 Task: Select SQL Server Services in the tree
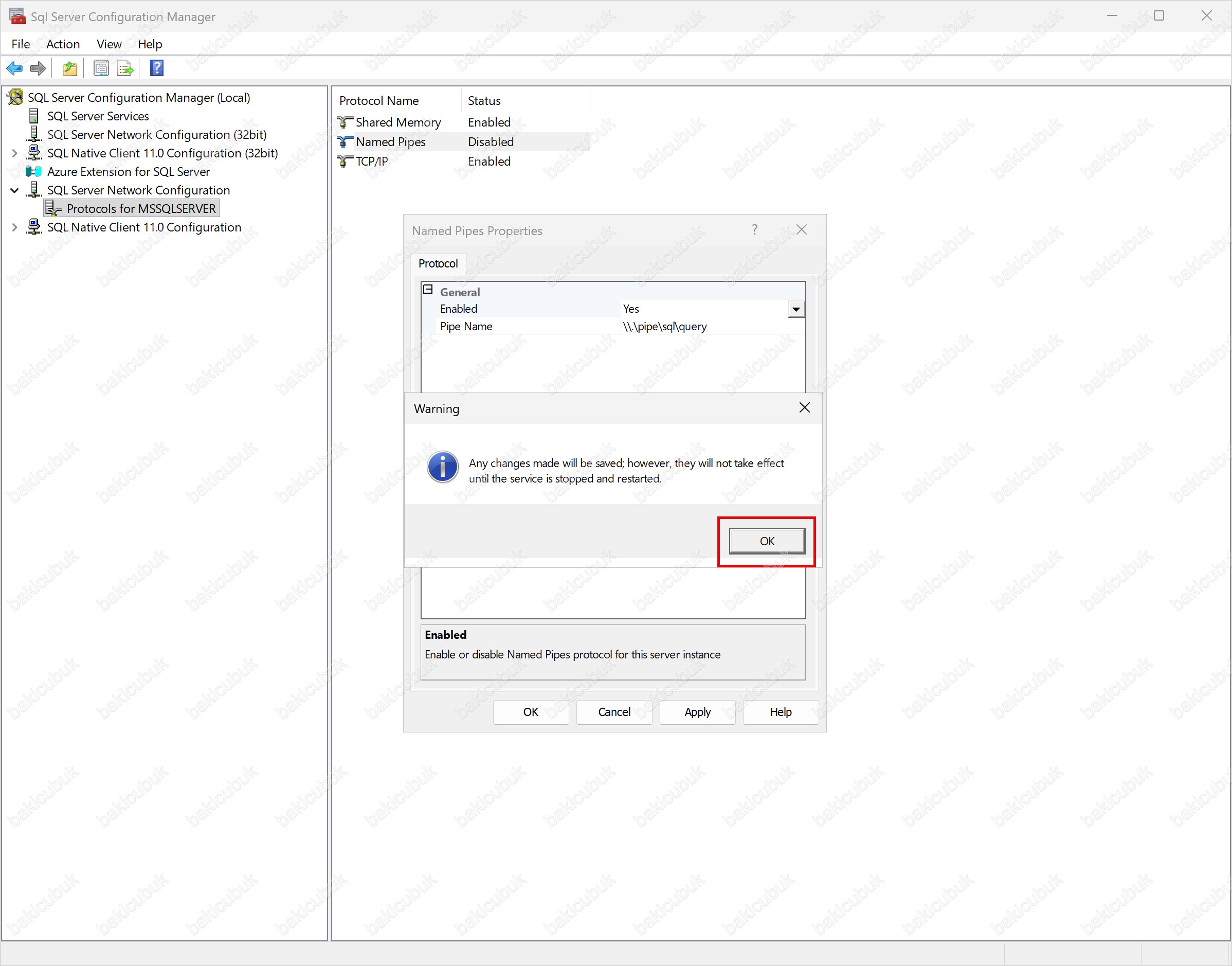click(98, 116)
